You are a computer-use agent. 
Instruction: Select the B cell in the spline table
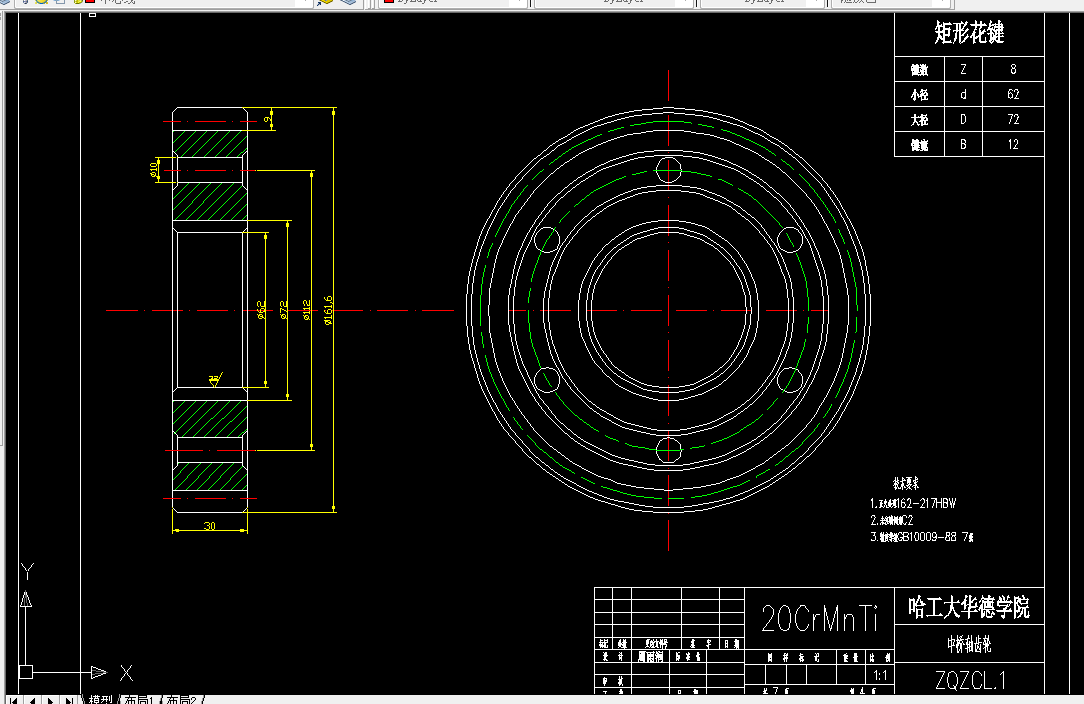click(x=963, y=144)
